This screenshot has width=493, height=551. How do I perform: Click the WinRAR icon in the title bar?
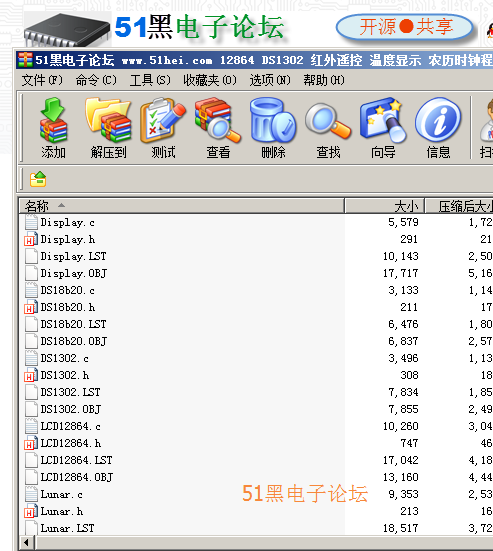25,60
